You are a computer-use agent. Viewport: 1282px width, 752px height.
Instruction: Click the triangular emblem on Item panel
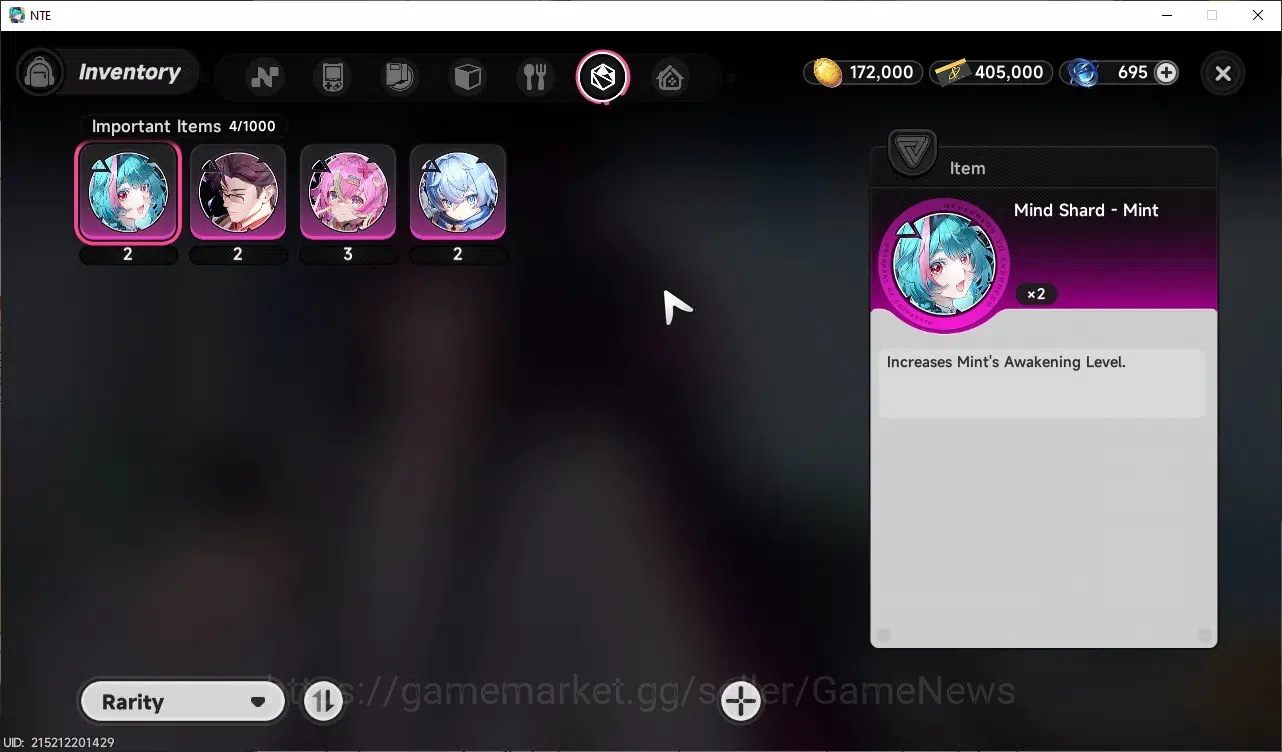click(x=912, y=153)
